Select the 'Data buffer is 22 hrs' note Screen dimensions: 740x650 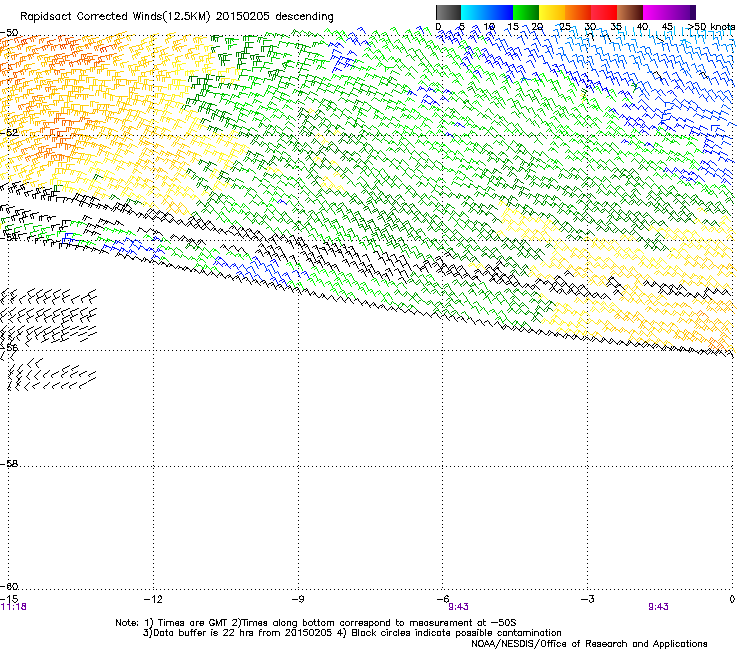coord(237,633)
